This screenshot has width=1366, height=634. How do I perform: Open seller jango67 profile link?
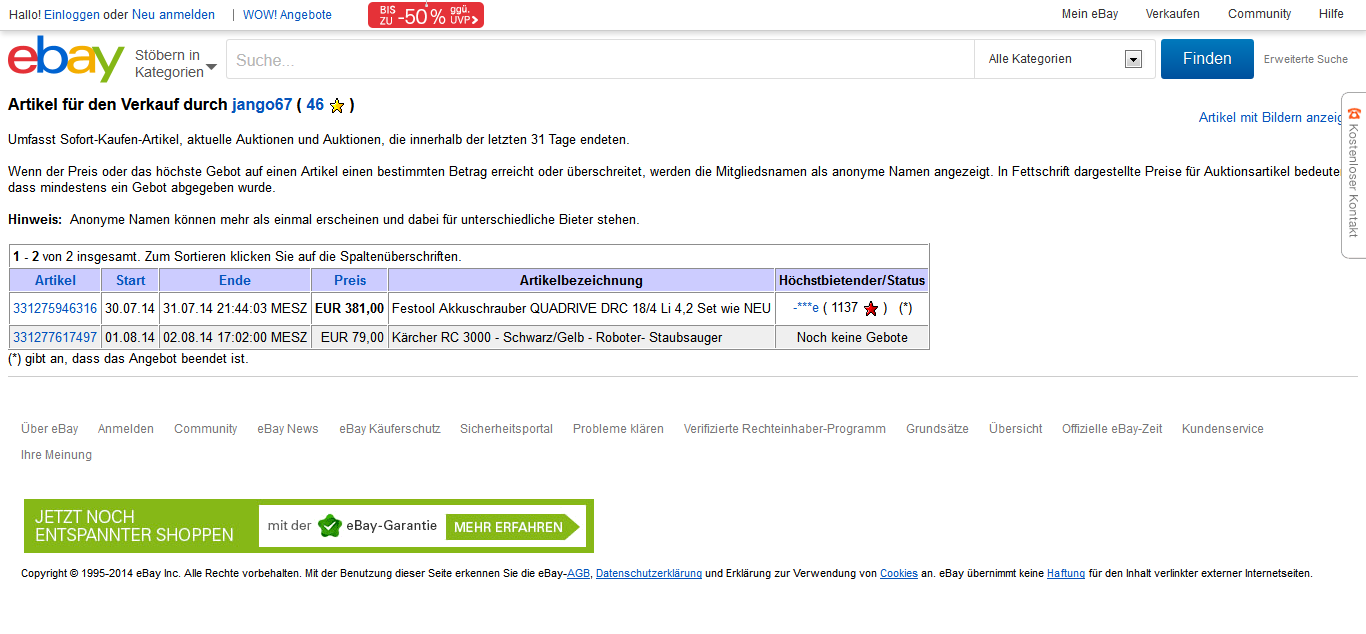pyautogui.click(x=262, y=104)
